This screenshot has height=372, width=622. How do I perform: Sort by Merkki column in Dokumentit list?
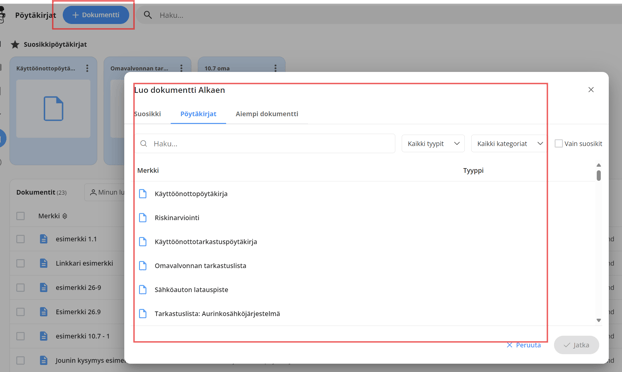(x=53, y=216)
